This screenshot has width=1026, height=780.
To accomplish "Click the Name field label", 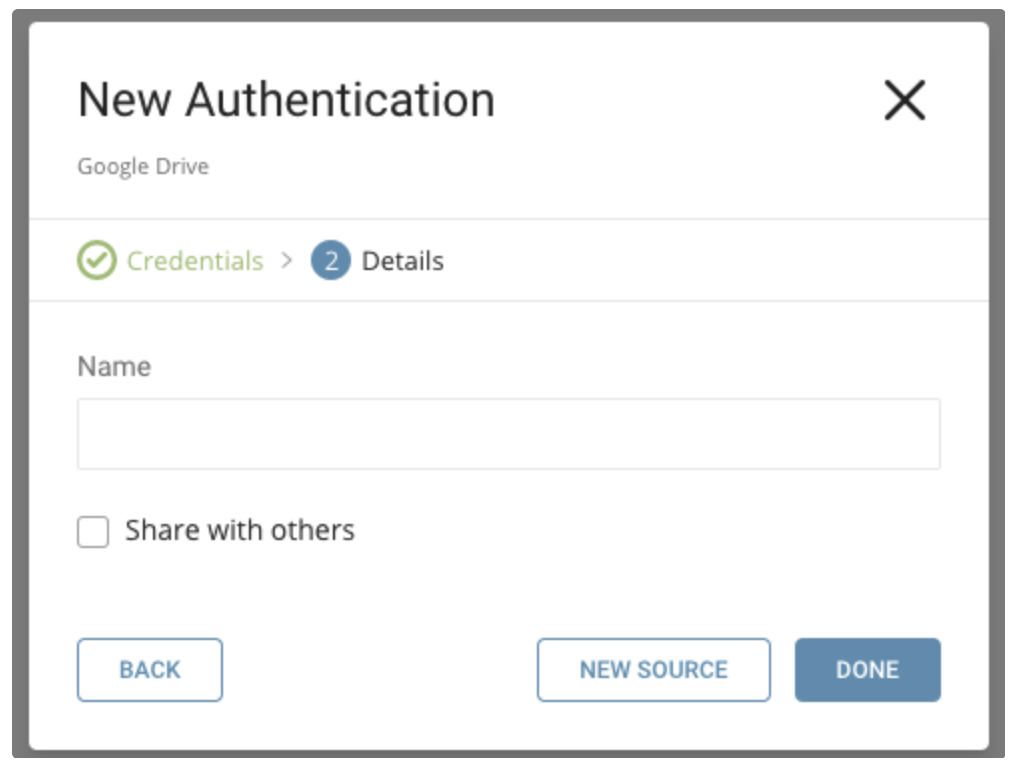I will (x=114, y=367).
